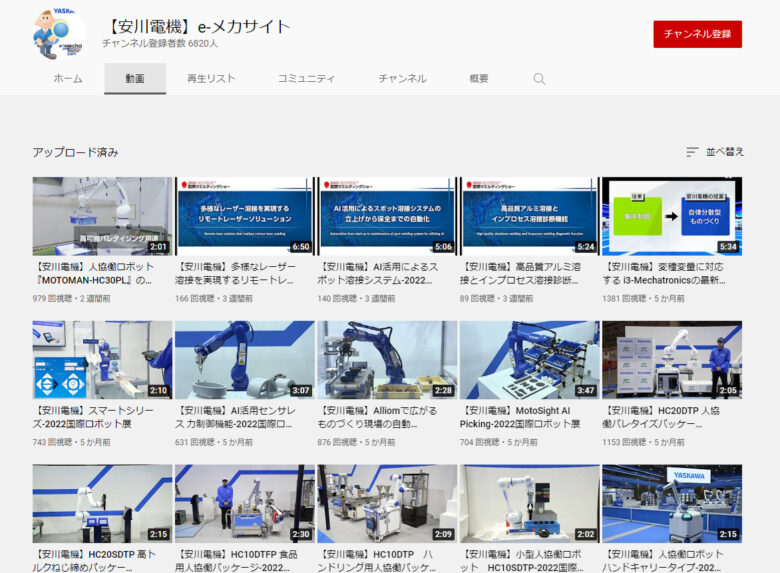Click the channel title 【安川電機】e-メカサイト

(x=198, y=26)
